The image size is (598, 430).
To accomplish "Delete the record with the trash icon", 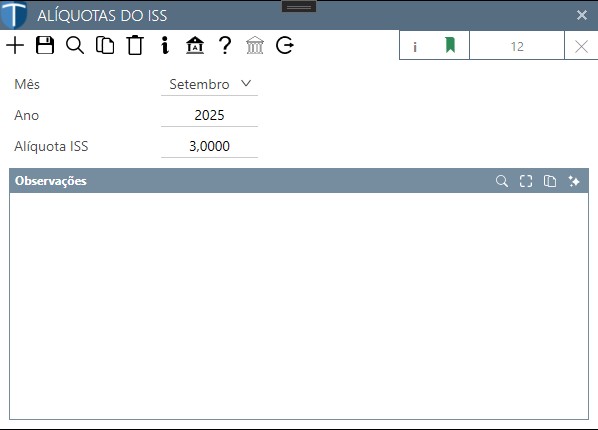I will click(135, 46).
